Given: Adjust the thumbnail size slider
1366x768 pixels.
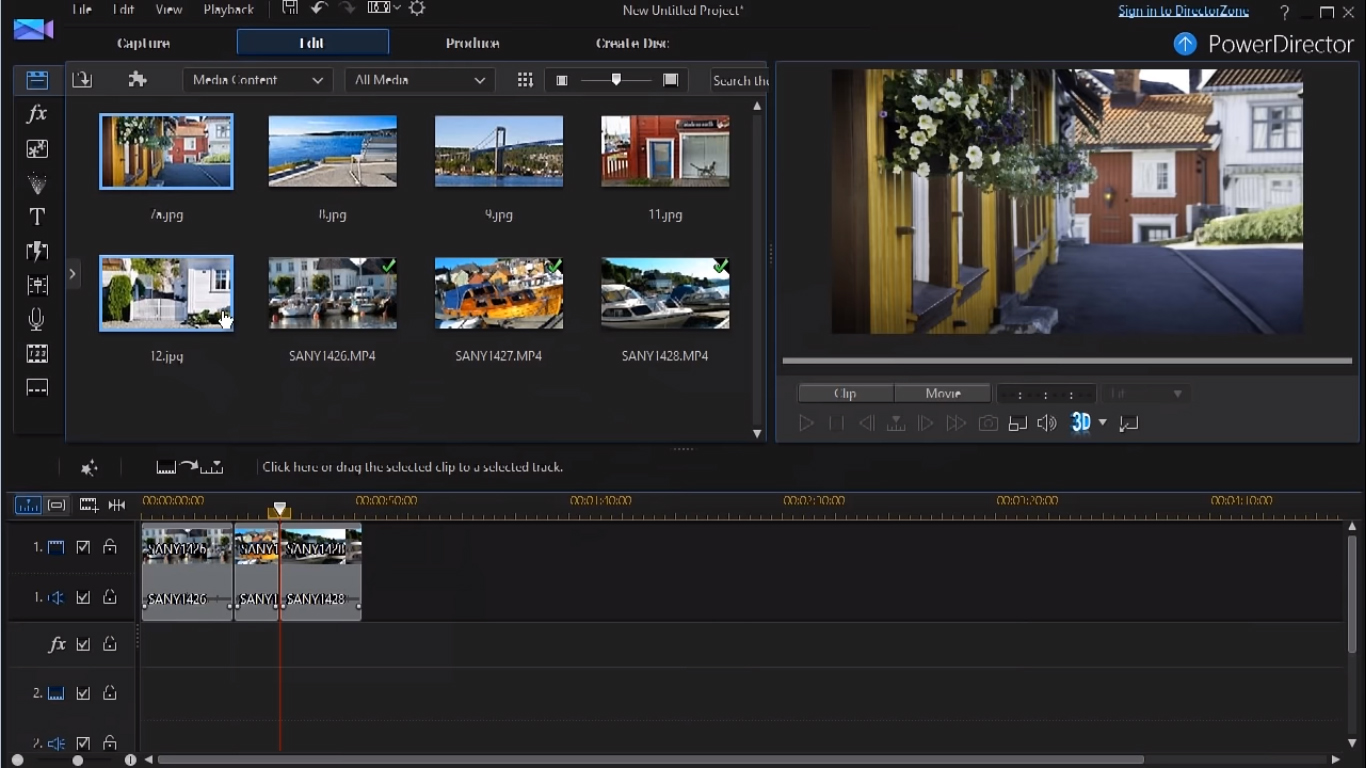Looking at the screenshot, I should [616, 80].
